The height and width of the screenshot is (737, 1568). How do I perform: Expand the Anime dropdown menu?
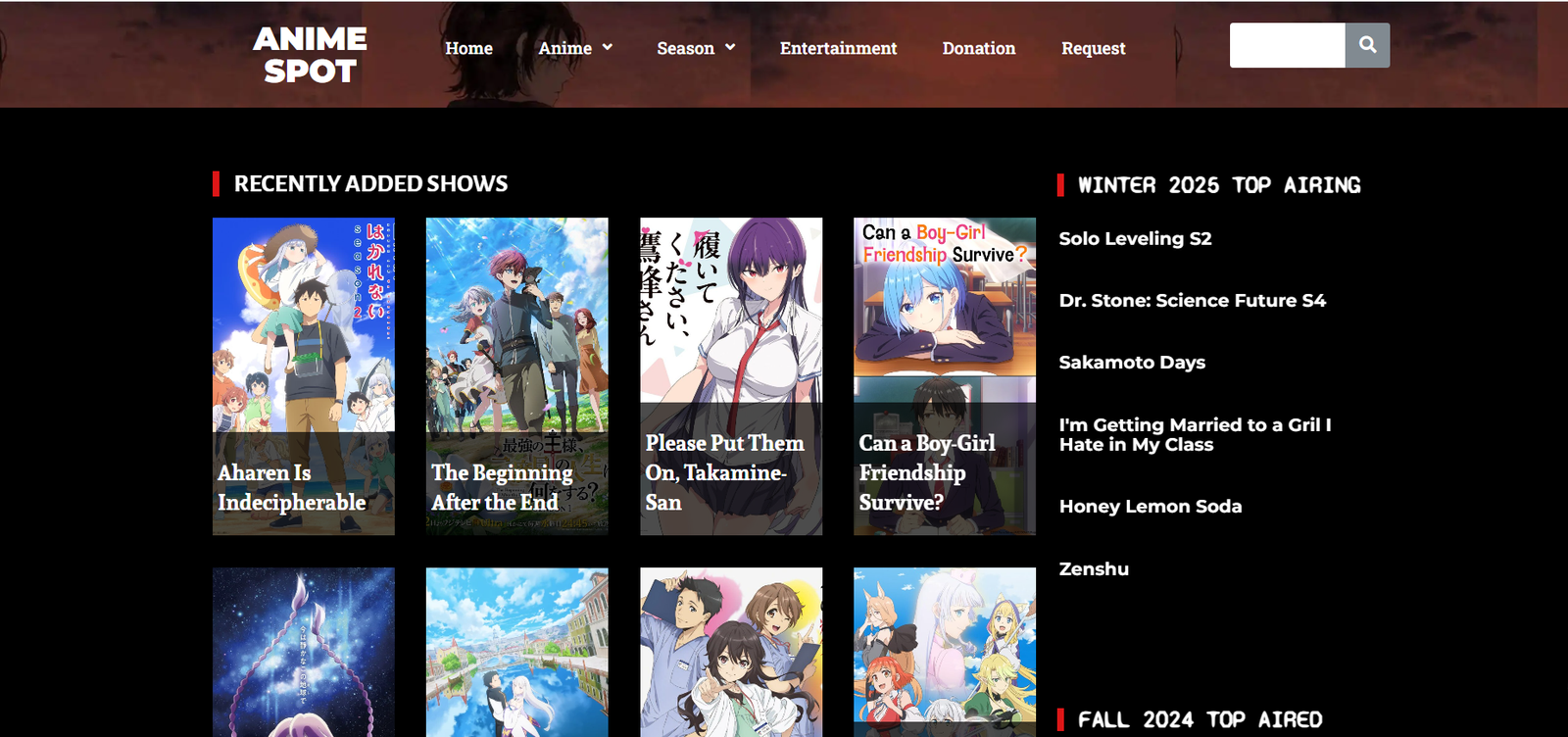pos(575,48)
